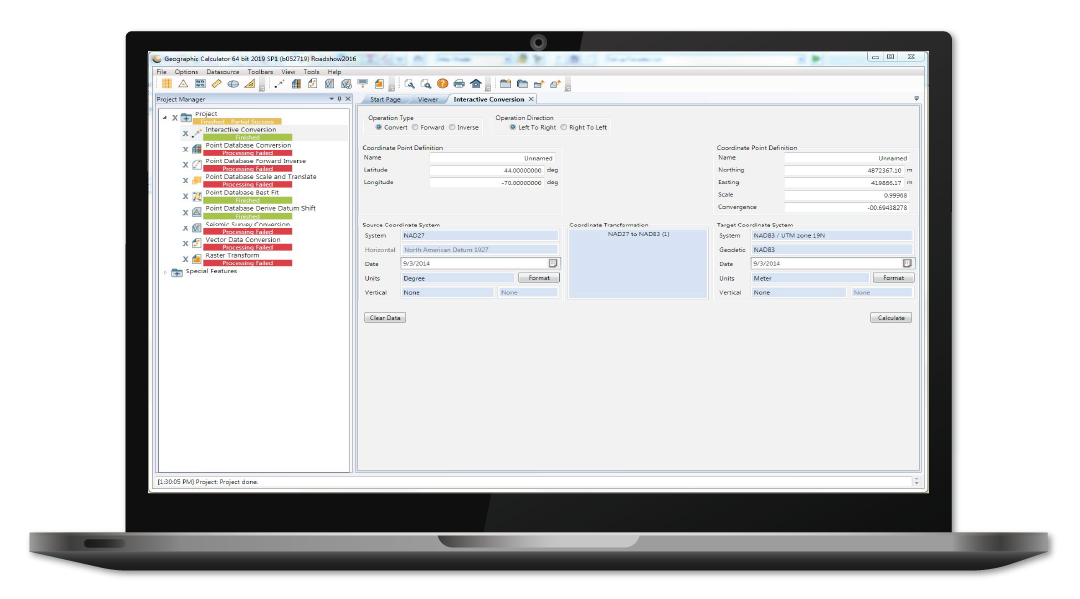
Task: Select the Inverse operation type
Action: (452, 127)
